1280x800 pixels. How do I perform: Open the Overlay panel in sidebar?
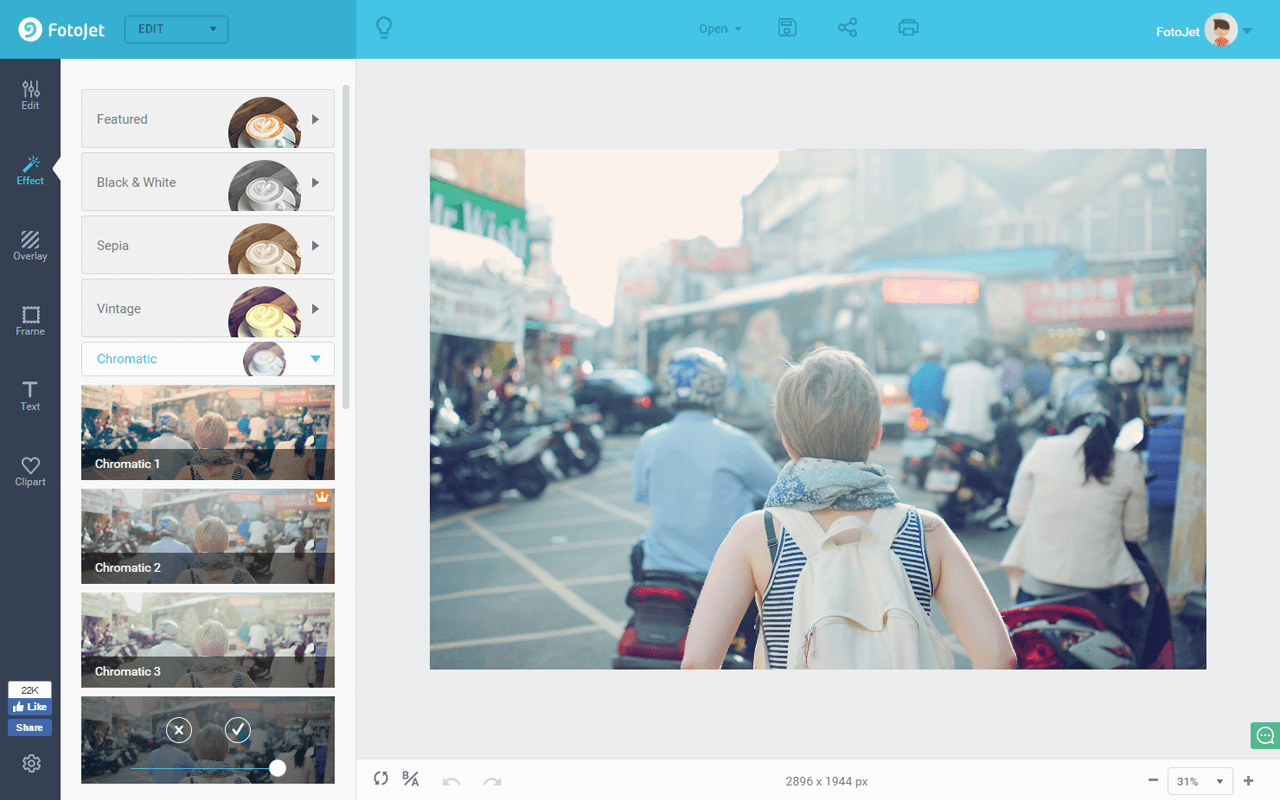click(30, 245)
